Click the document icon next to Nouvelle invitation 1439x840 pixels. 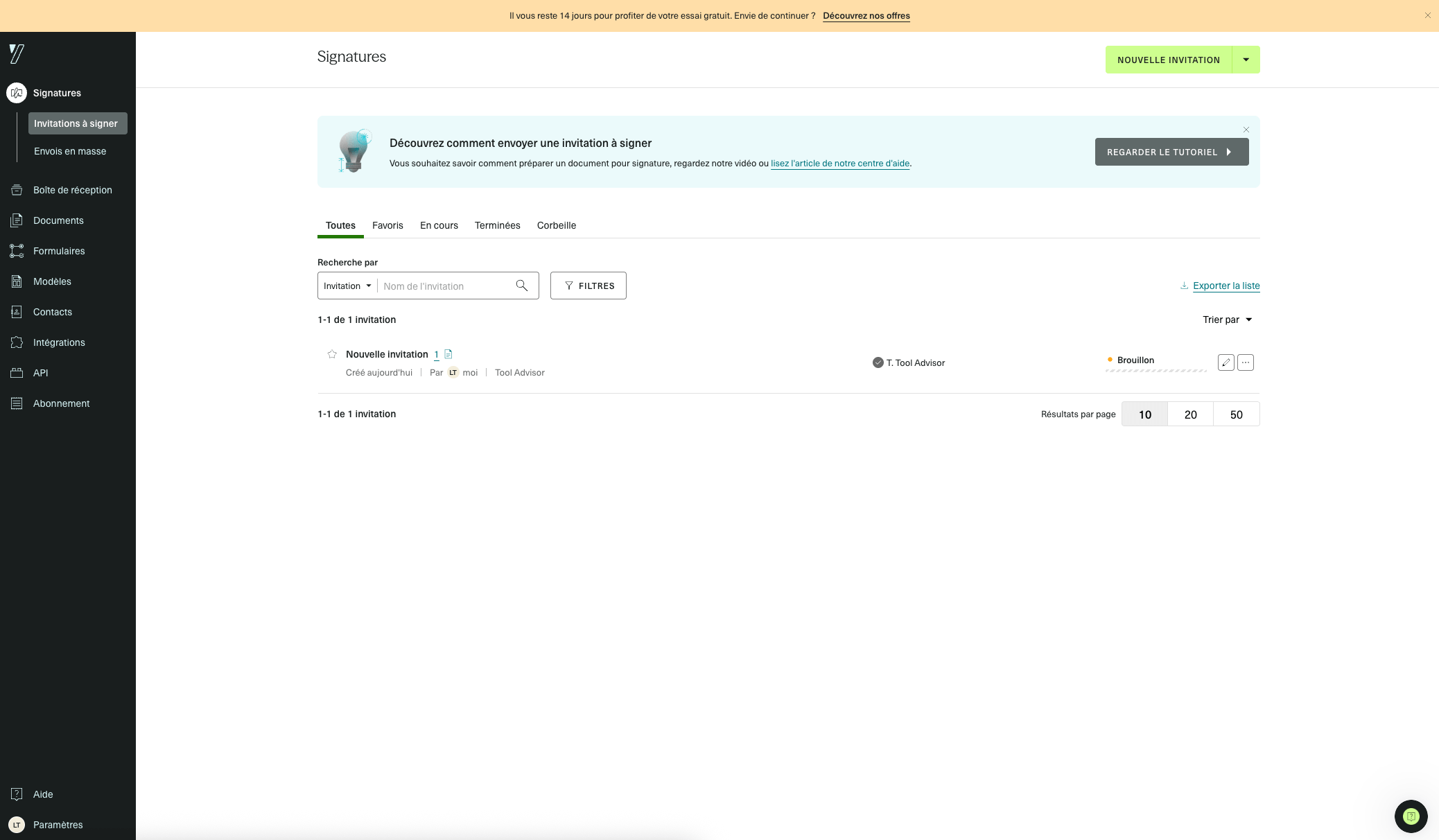(x=448, y=354)
